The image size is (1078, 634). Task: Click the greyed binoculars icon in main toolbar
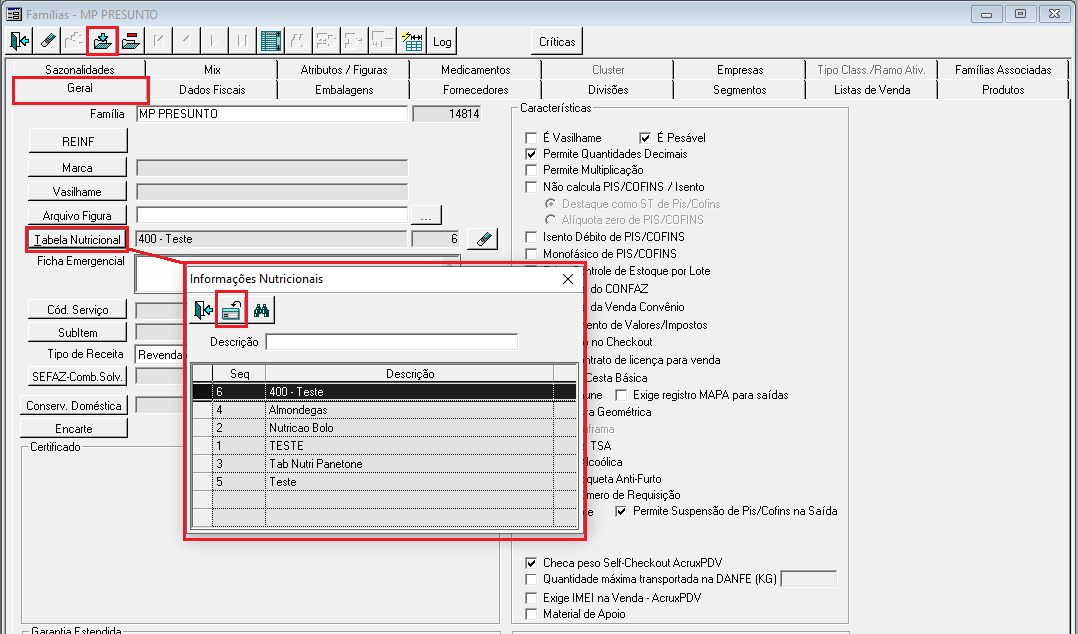point(298,41)
